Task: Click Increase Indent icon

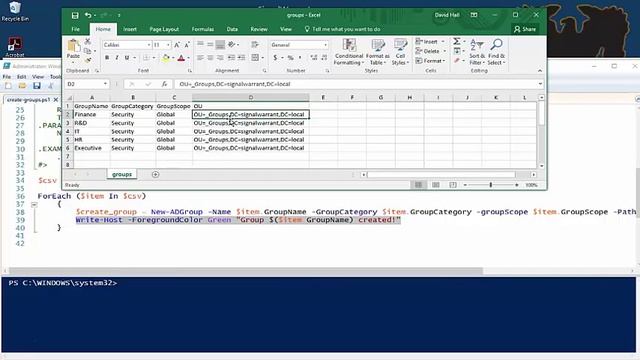Action: coord(242,58)
